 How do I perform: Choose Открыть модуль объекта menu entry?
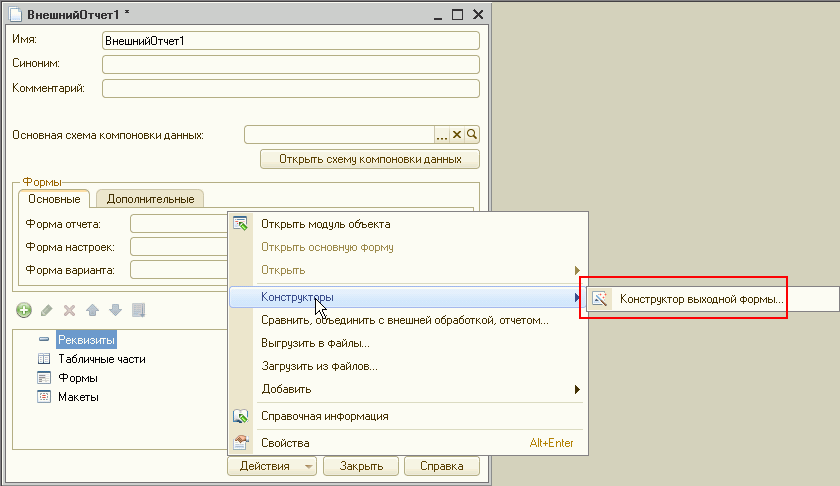click(x=408, y=224)
